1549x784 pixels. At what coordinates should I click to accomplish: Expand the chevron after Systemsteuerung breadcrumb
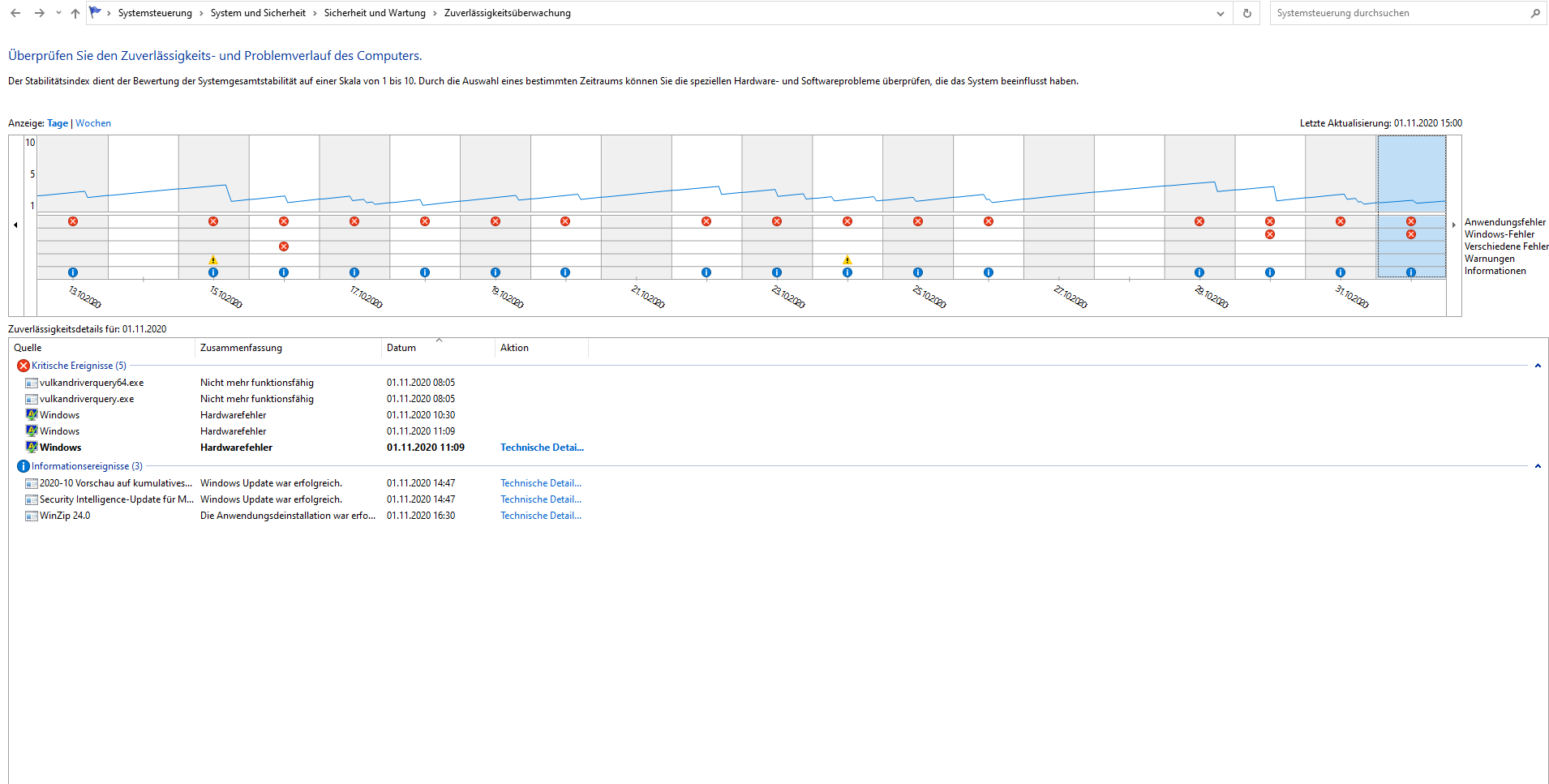201,13
